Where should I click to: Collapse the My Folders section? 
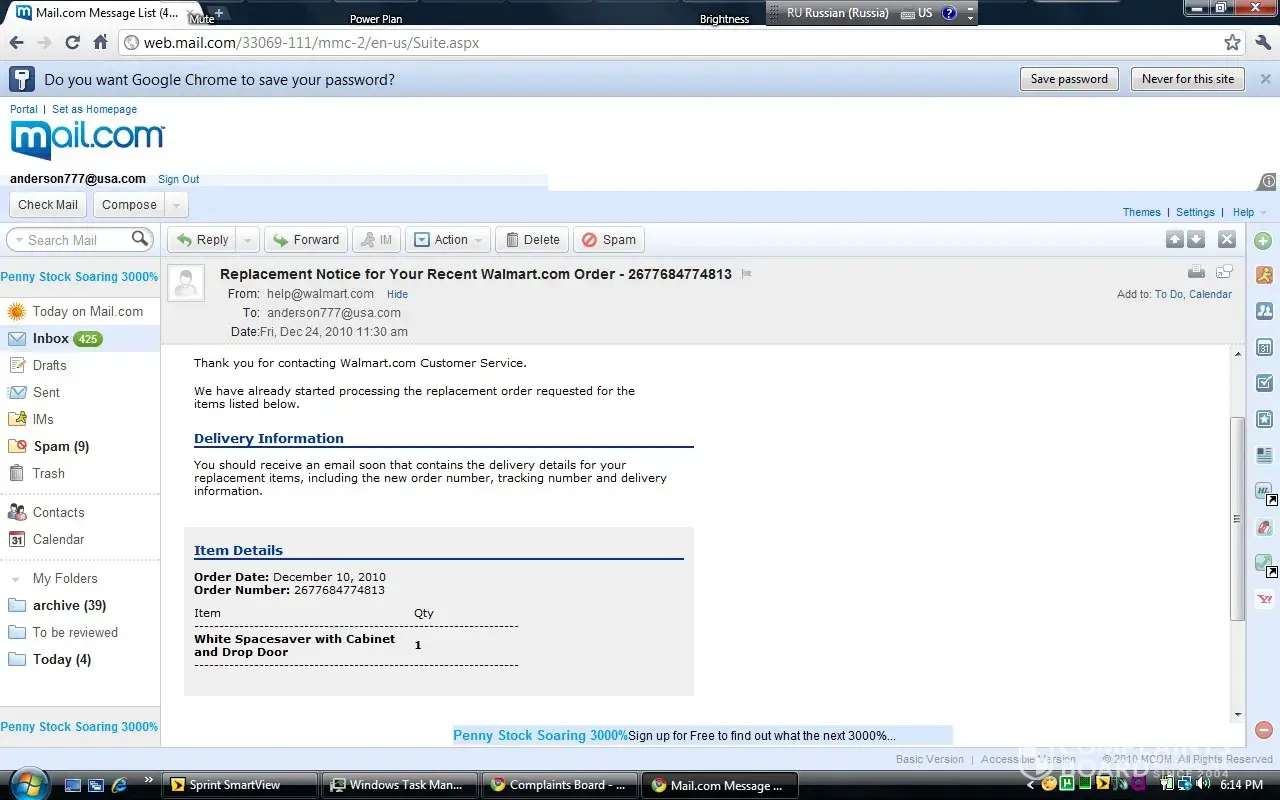[x=15, y=579]
